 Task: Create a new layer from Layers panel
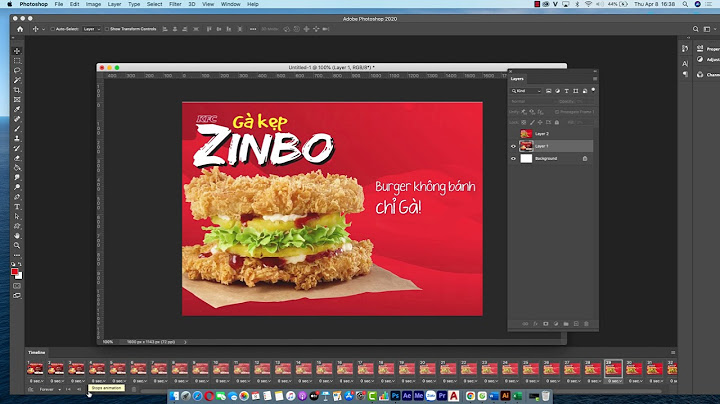576,324
